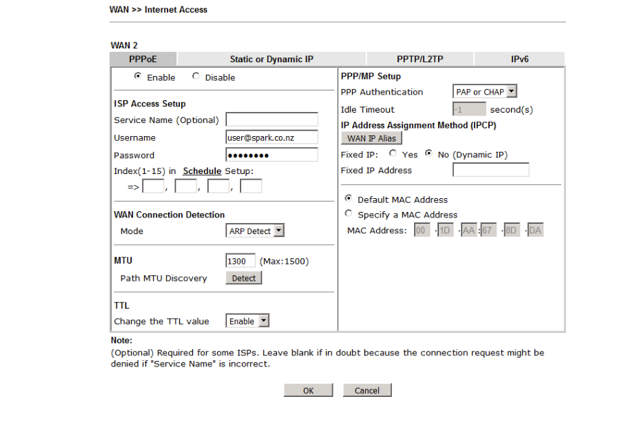Cancel the WAN configuration changes
The height and width of the screenshot is (437, 640).
(x=367, y=390)
